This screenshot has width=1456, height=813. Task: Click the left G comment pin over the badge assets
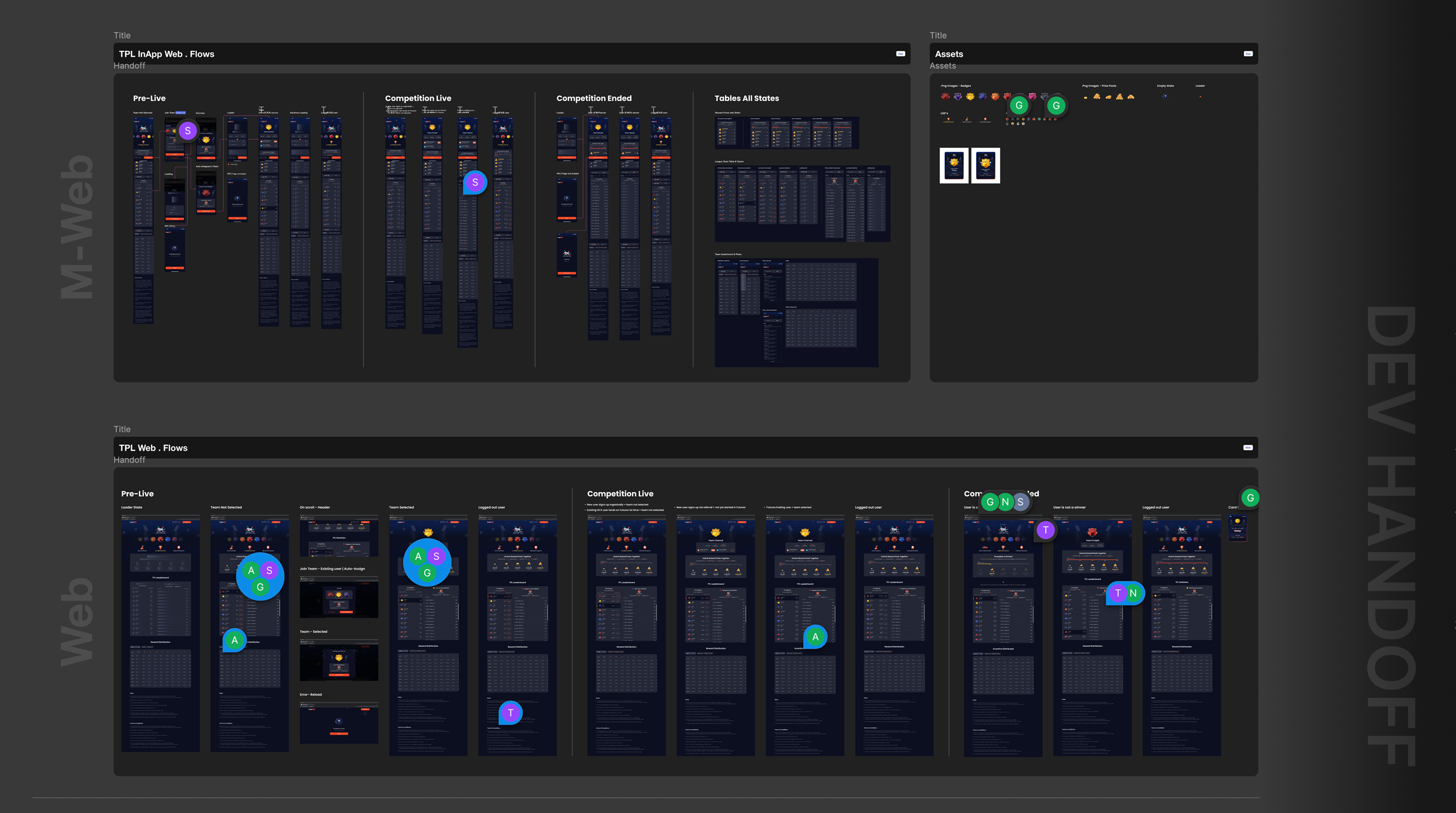pos(1019,105)
